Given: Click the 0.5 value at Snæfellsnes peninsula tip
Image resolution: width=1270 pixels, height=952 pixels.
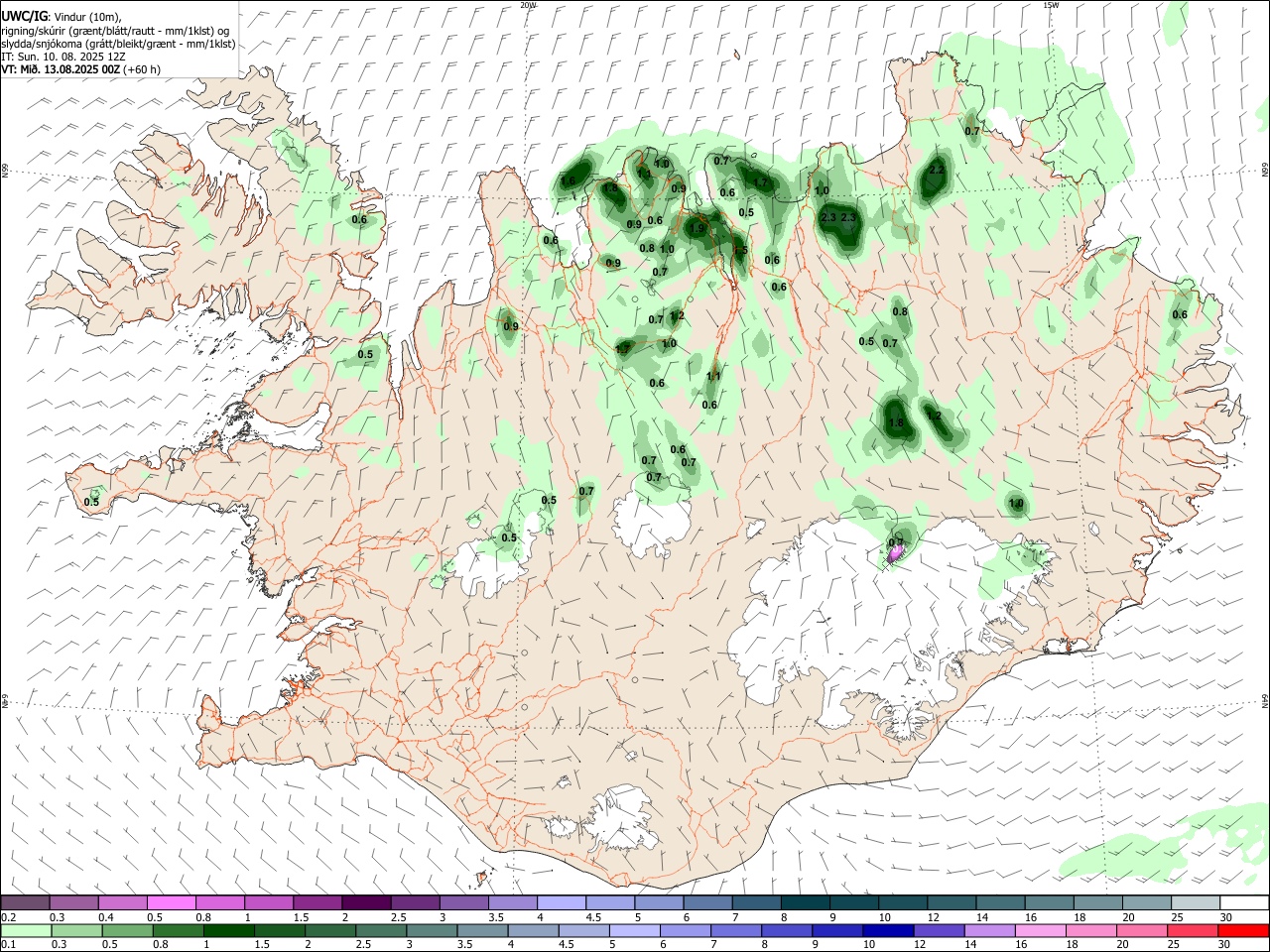Looking at the screenshot, I should 91,502.
